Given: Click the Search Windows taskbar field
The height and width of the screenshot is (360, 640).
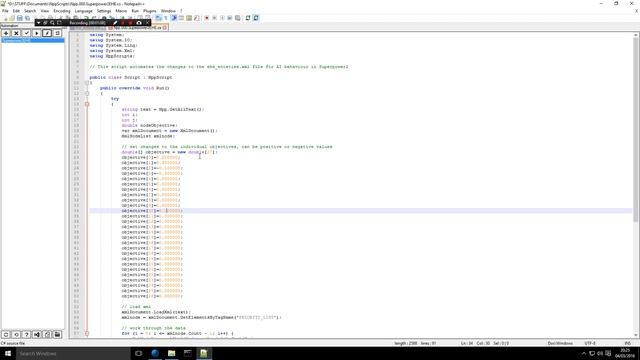Looking at the screenshot, I should pyautogui.click(x=73, y=353).
